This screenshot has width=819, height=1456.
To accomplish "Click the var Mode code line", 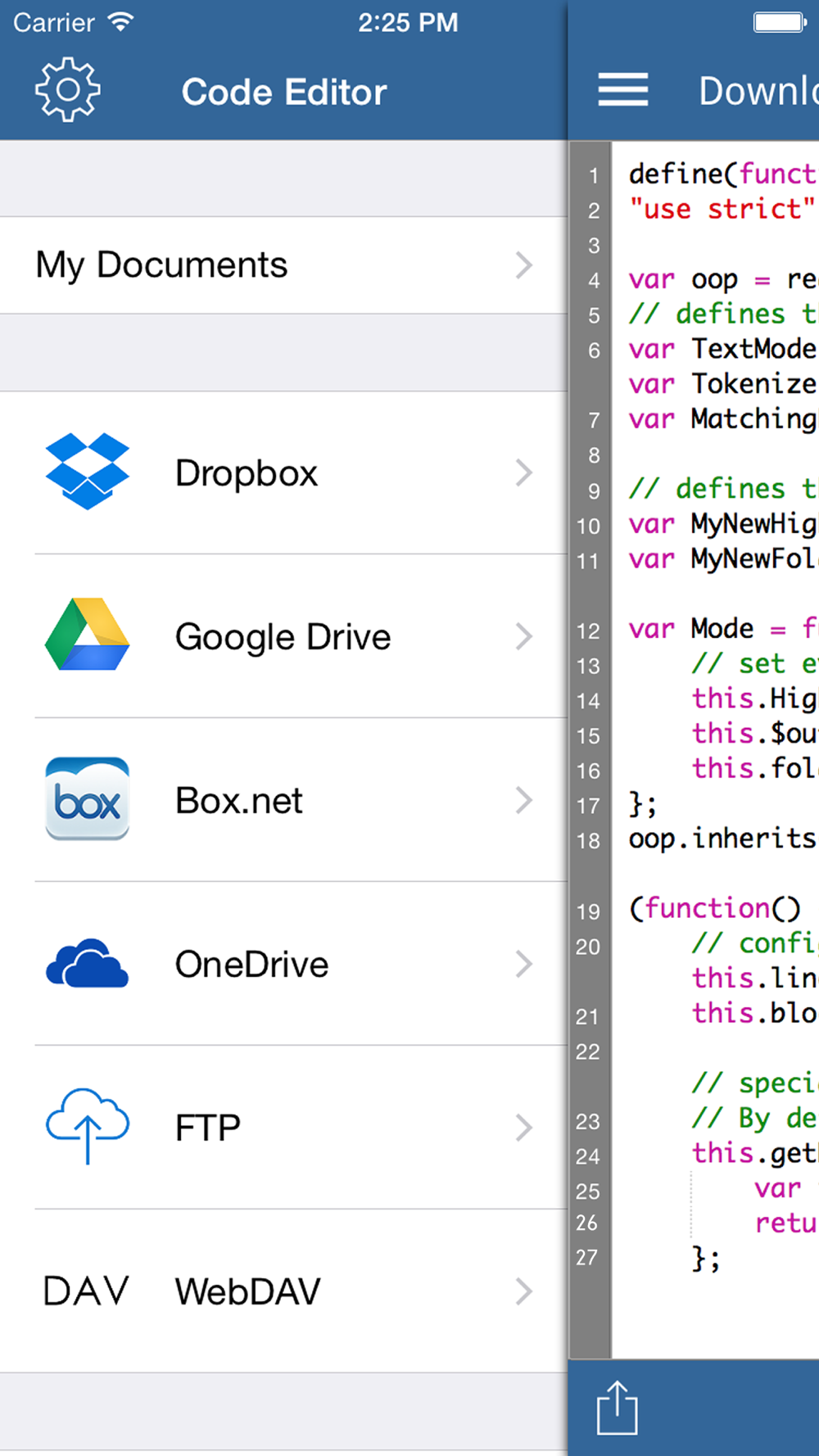I will 723,628.
